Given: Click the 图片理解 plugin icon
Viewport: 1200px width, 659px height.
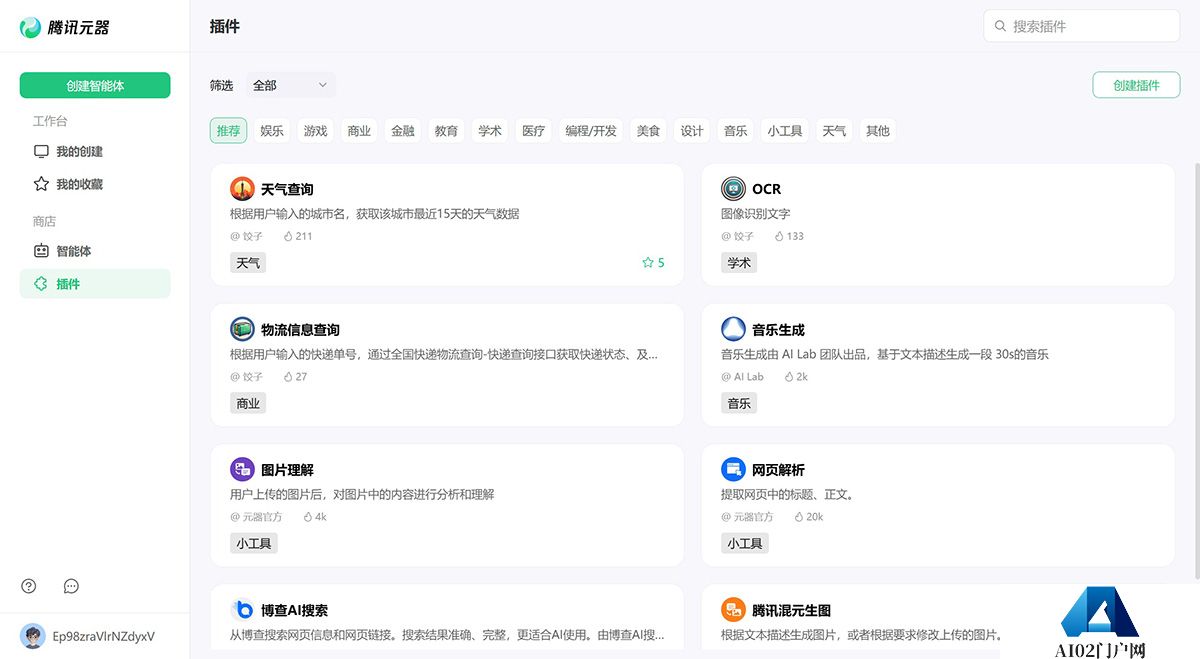Looking at the screenshot, I should click(x=242, y=470).
